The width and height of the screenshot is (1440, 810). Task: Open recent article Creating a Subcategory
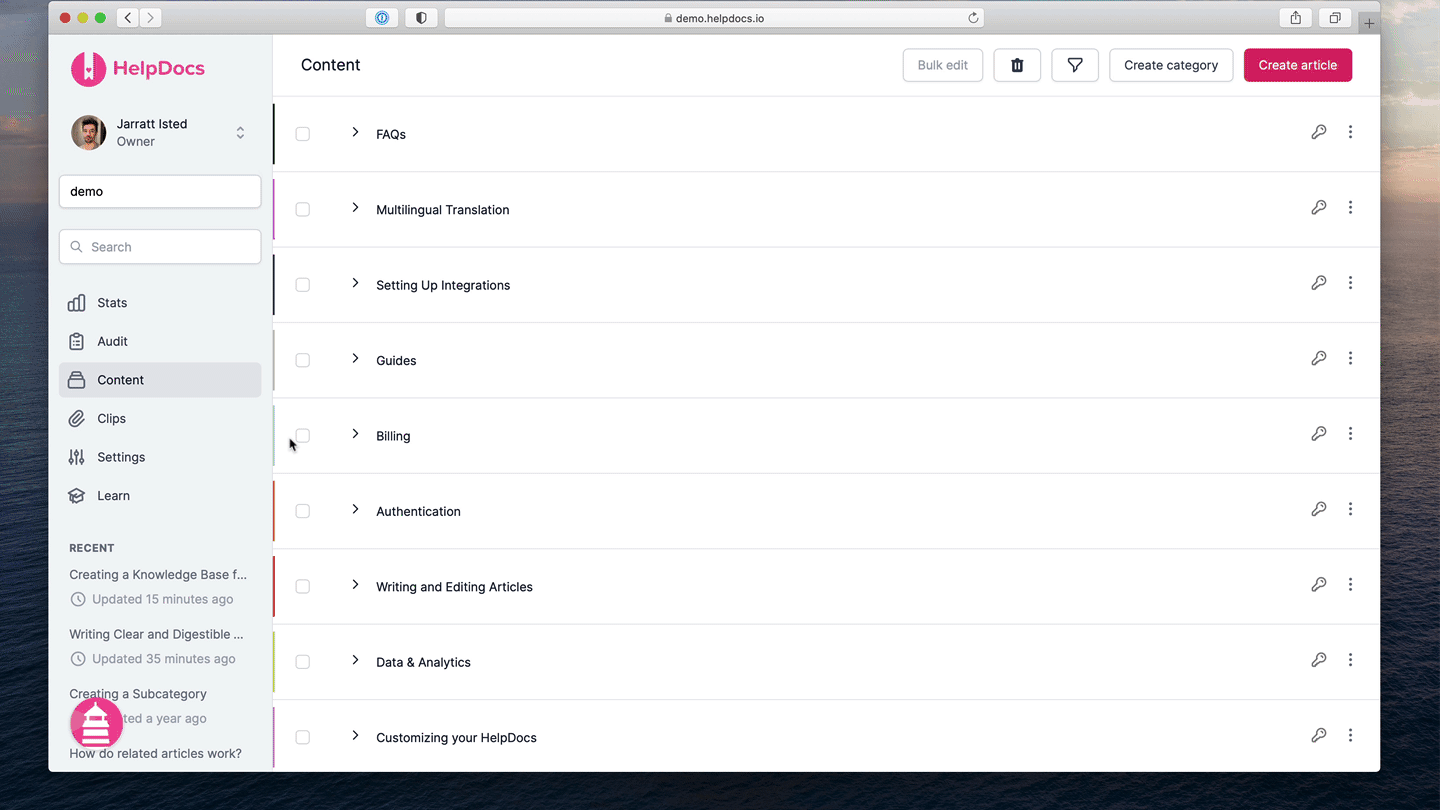pyautogui.click(x=138, y=693)
